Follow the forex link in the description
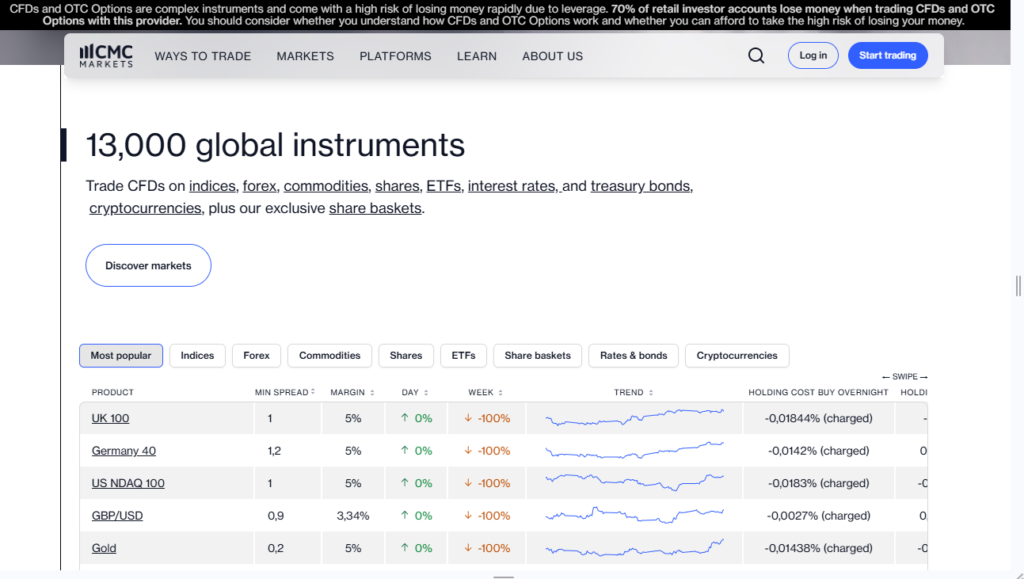The image size is (1024, 579). 260,186
